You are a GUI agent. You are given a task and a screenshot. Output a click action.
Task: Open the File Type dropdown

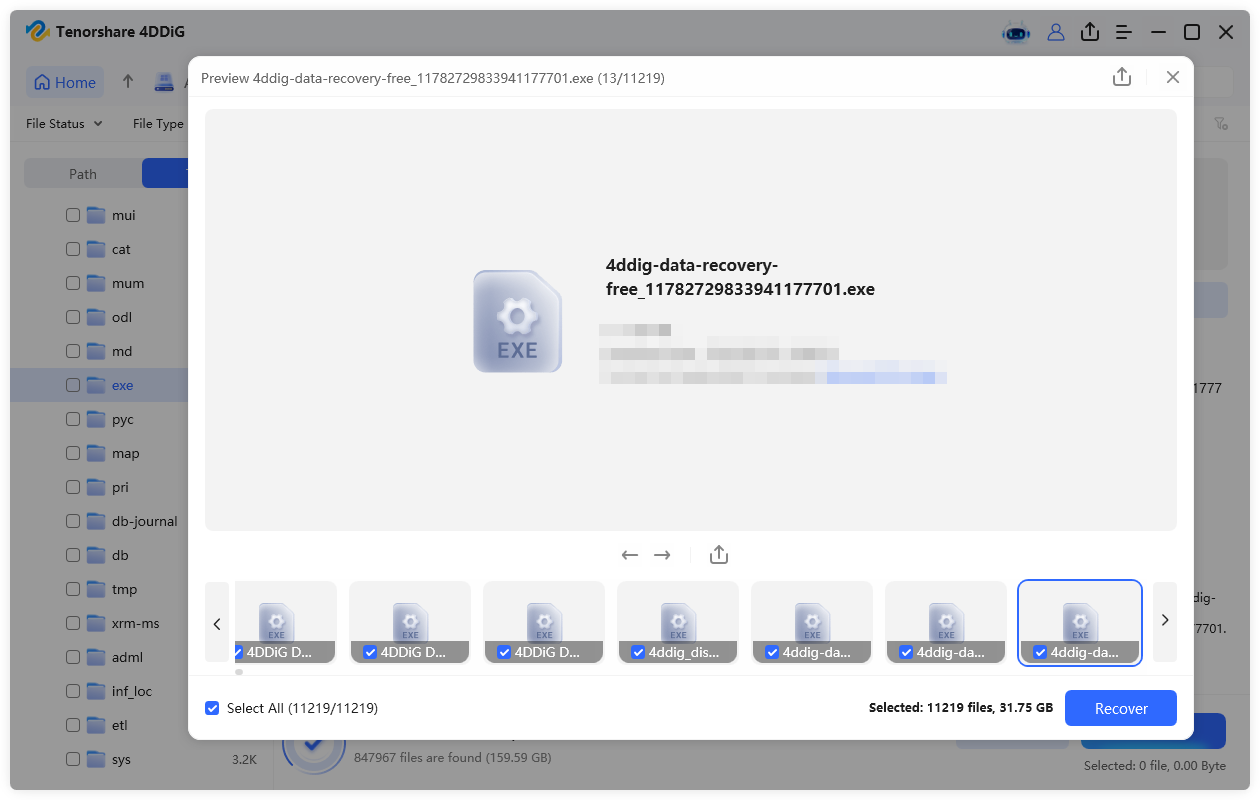click(x=158, y=124)
